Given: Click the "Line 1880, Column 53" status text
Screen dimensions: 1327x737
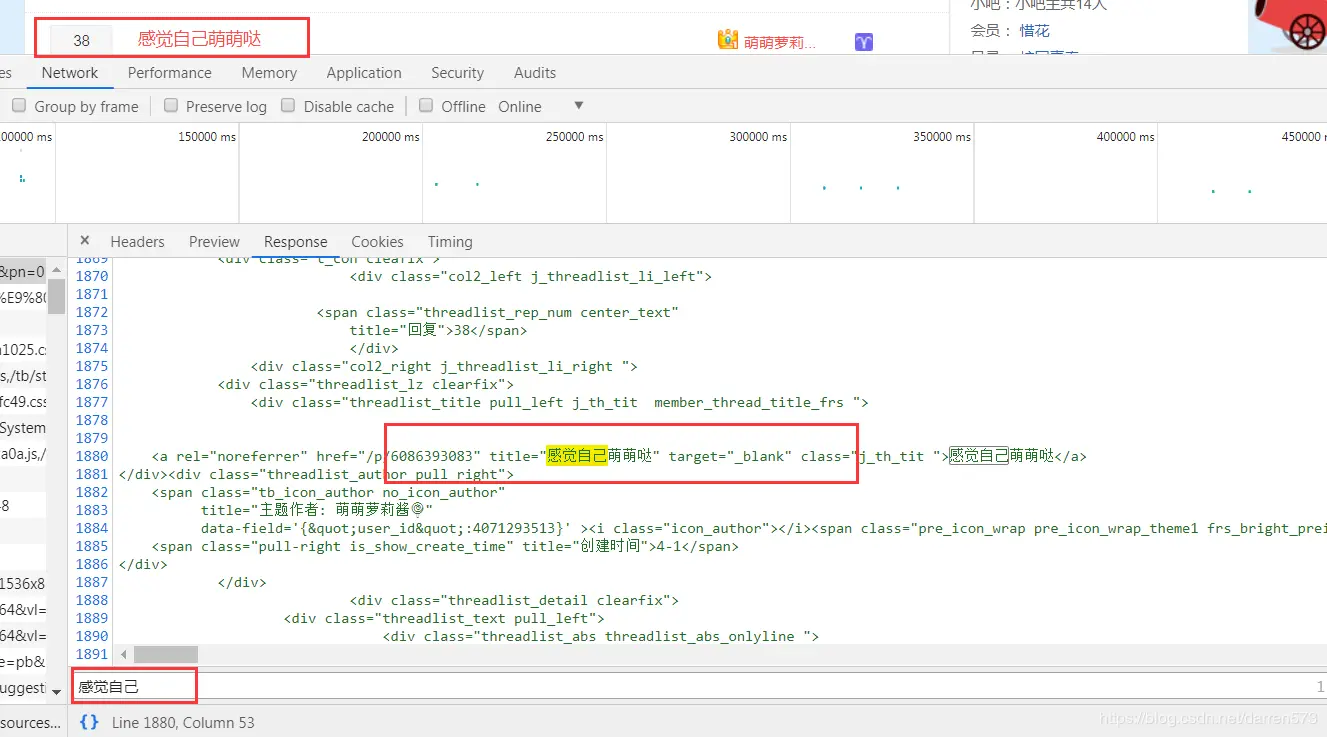Looking at the screenshot, I should (183, 722).
